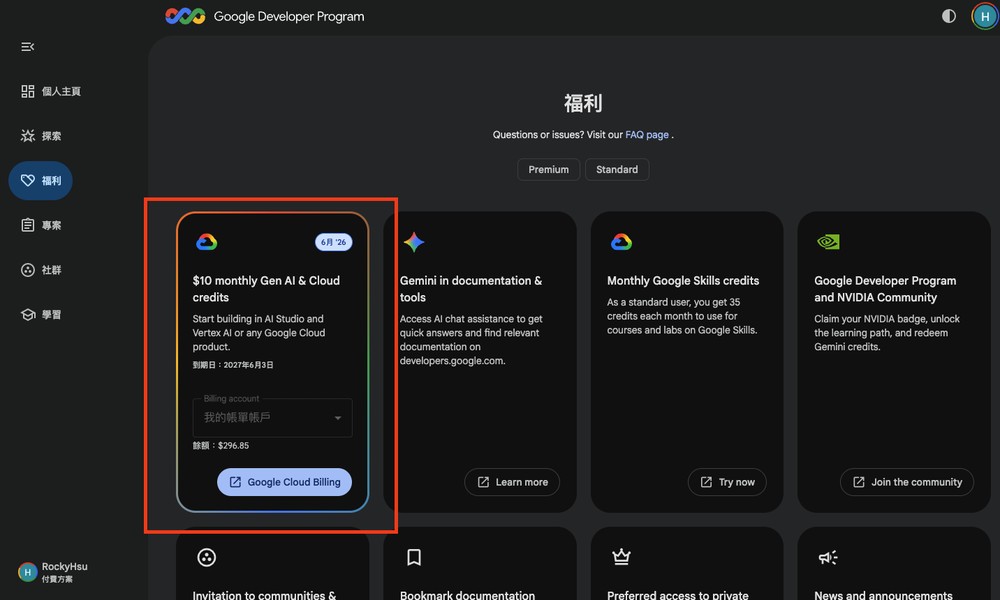This screenshot has height=600, width=1000.
Task: Click the crown icon on Preferred access card
Action: (621, 557)
